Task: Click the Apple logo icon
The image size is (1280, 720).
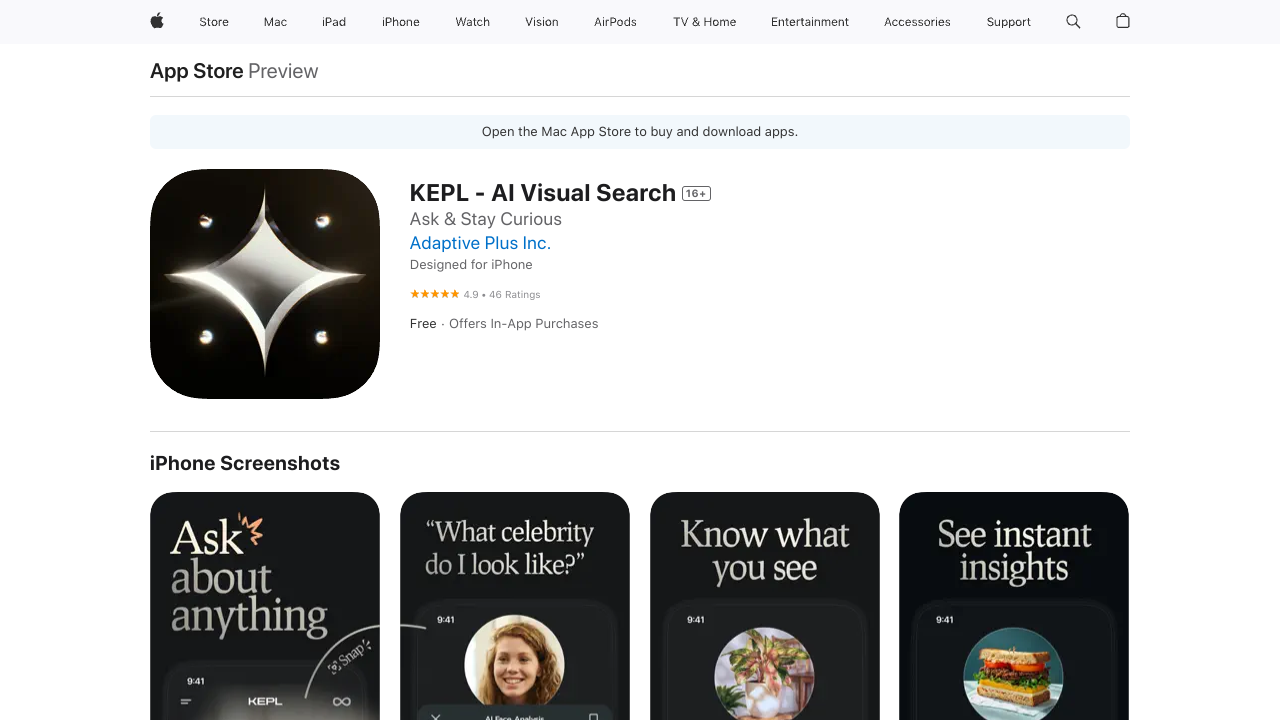Action: pos(157,21)
